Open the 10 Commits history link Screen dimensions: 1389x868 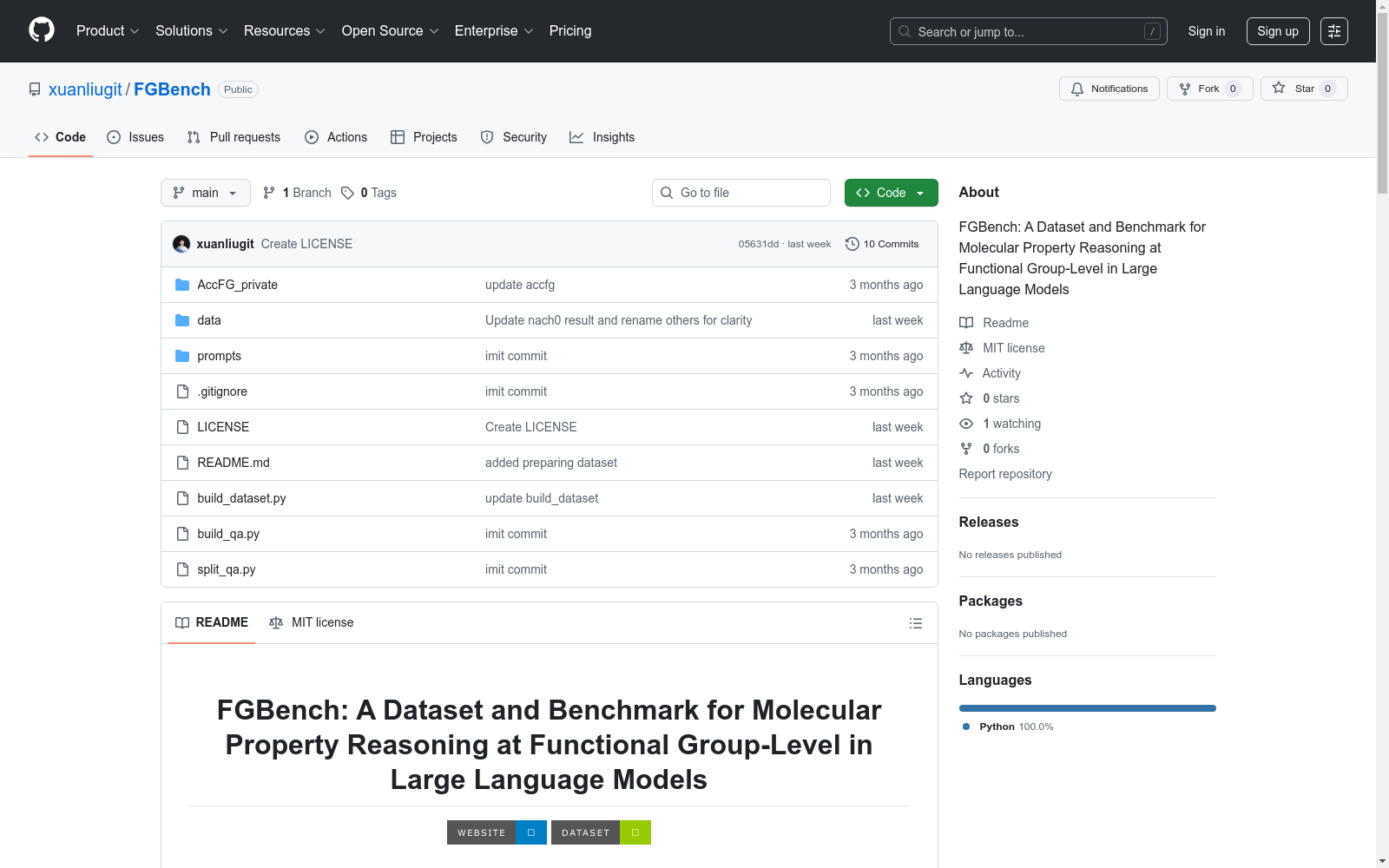(x=882, y=244)
